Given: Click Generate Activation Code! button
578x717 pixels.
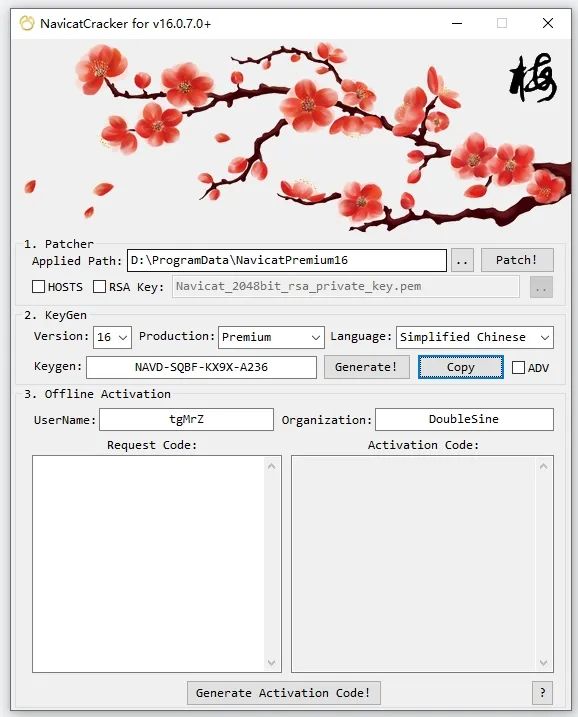Looking at the screenshot, I should (x=284, y=693).
